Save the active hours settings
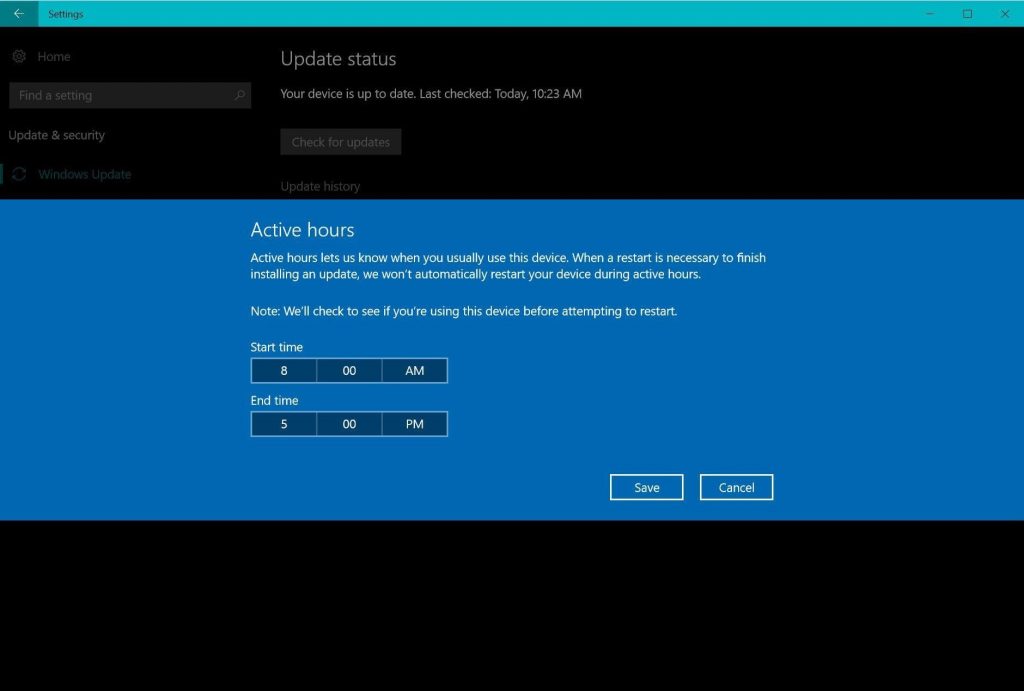1024x691 pixels. pyautogui.click(x=647, y=487)
